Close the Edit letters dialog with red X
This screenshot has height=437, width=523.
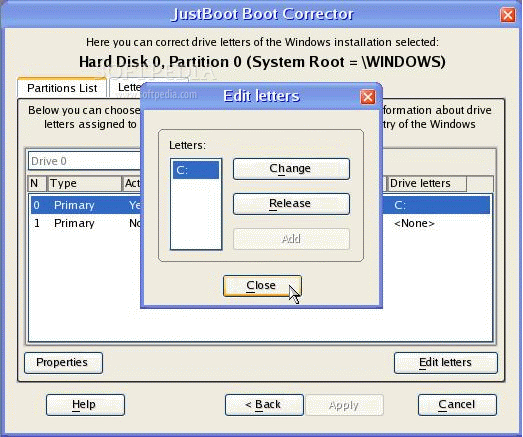coord(368,97)
